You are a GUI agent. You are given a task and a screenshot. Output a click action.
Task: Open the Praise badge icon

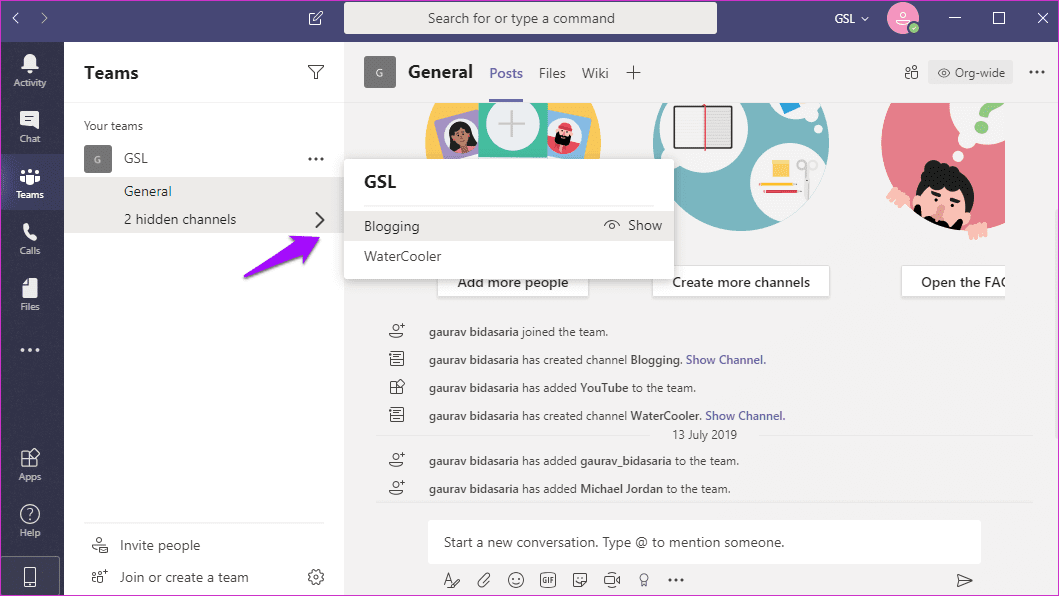coord(644,580)
